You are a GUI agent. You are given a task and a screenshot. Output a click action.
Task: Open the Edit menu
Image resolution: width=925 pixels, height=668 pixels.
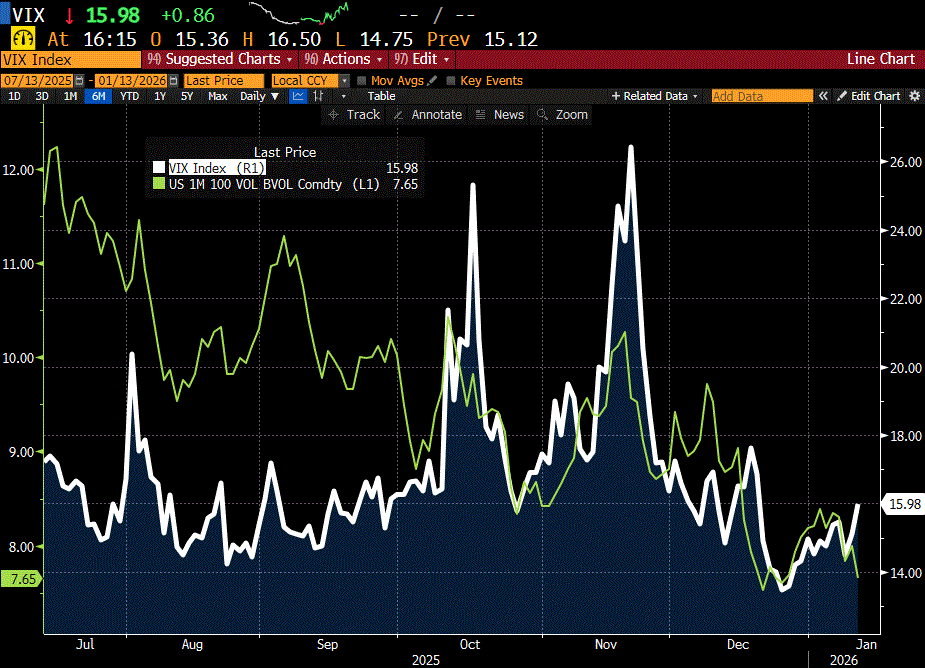pos(422,60)
